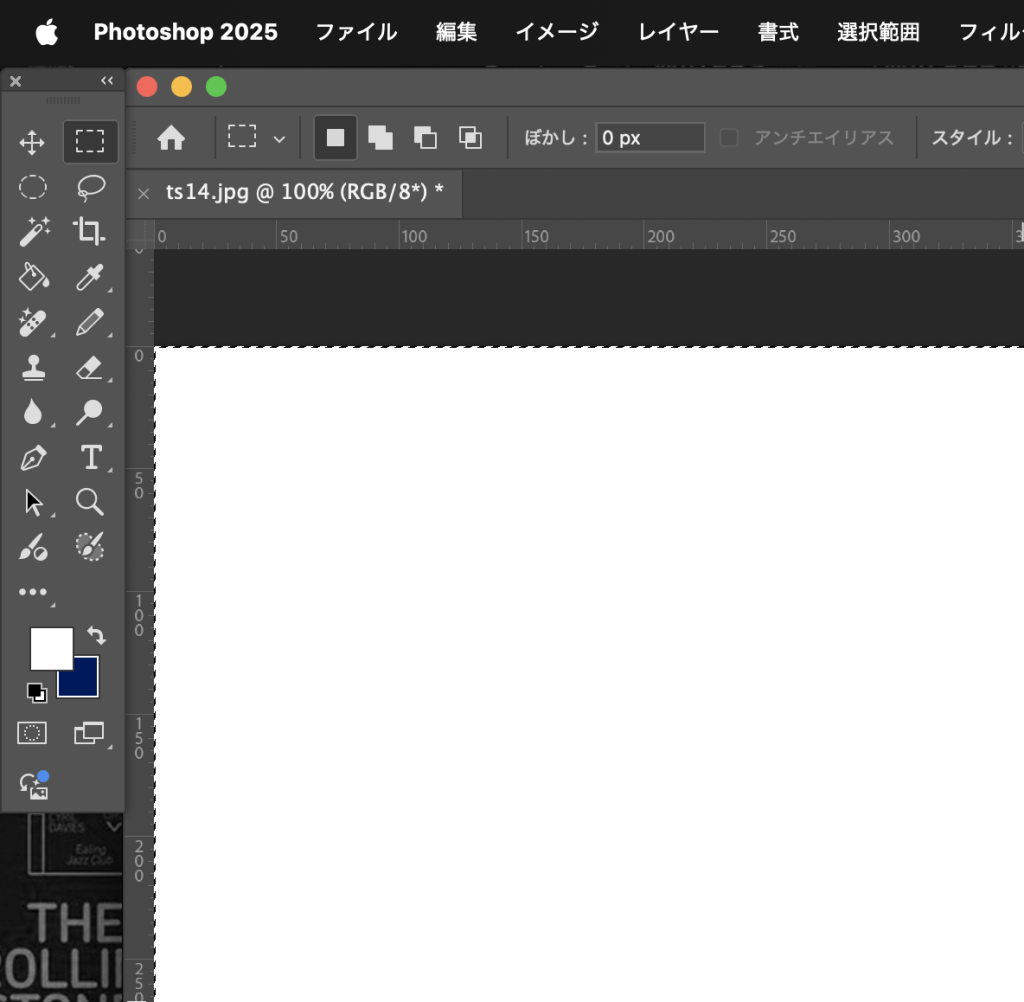This screenshot has height=1002, width=1024.
Task: Select the Lasso tool
Action: pos(91,187)
